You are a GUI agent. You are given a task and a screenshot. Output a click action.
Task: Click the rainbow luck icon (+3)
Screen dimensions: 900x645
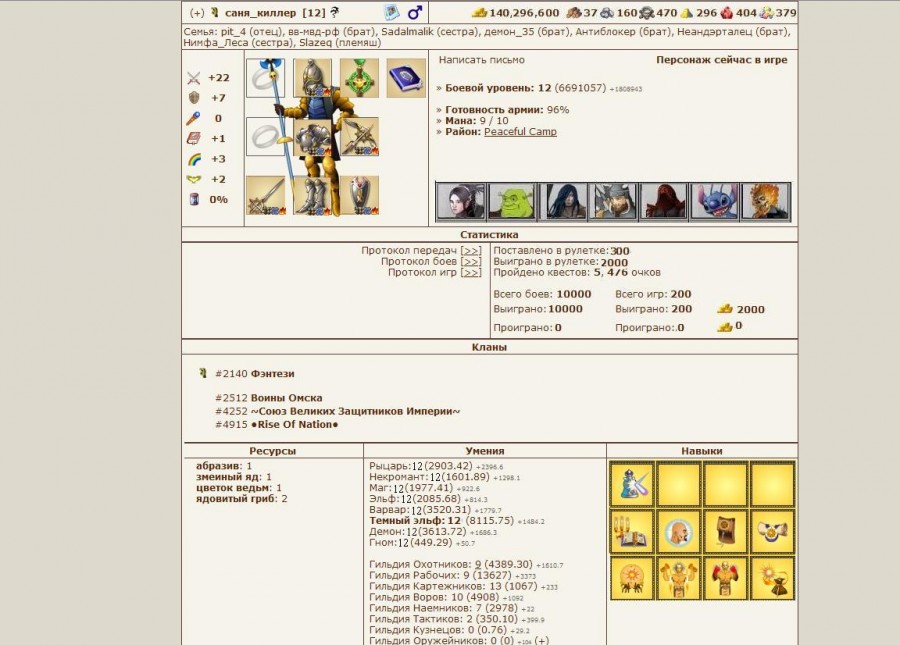194,160
